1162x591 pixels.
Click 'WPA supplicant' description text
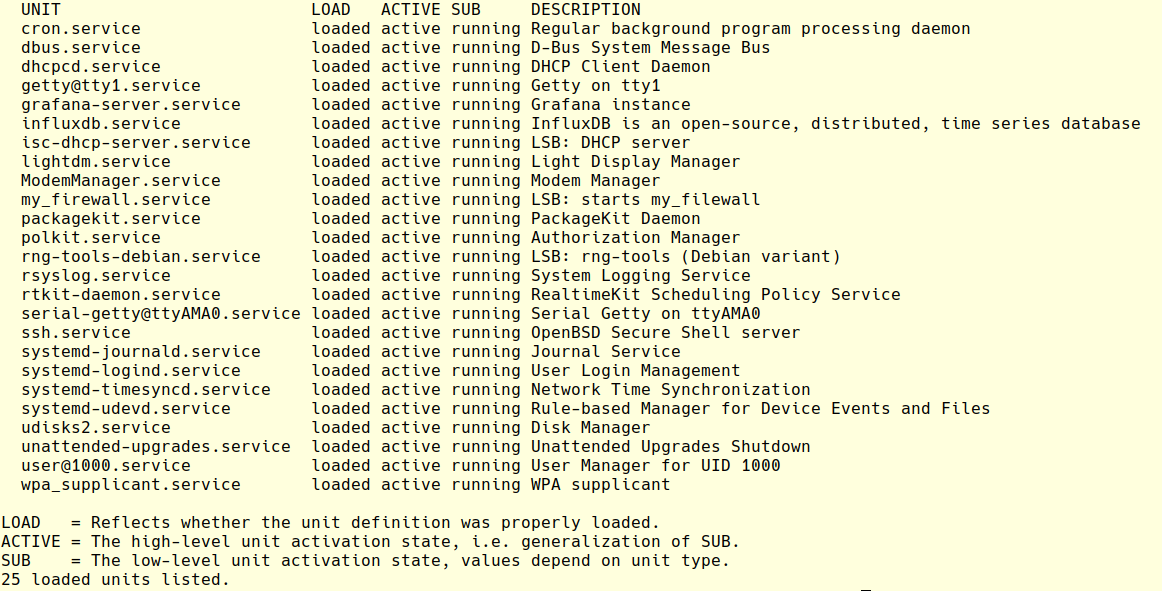point(600,485)
